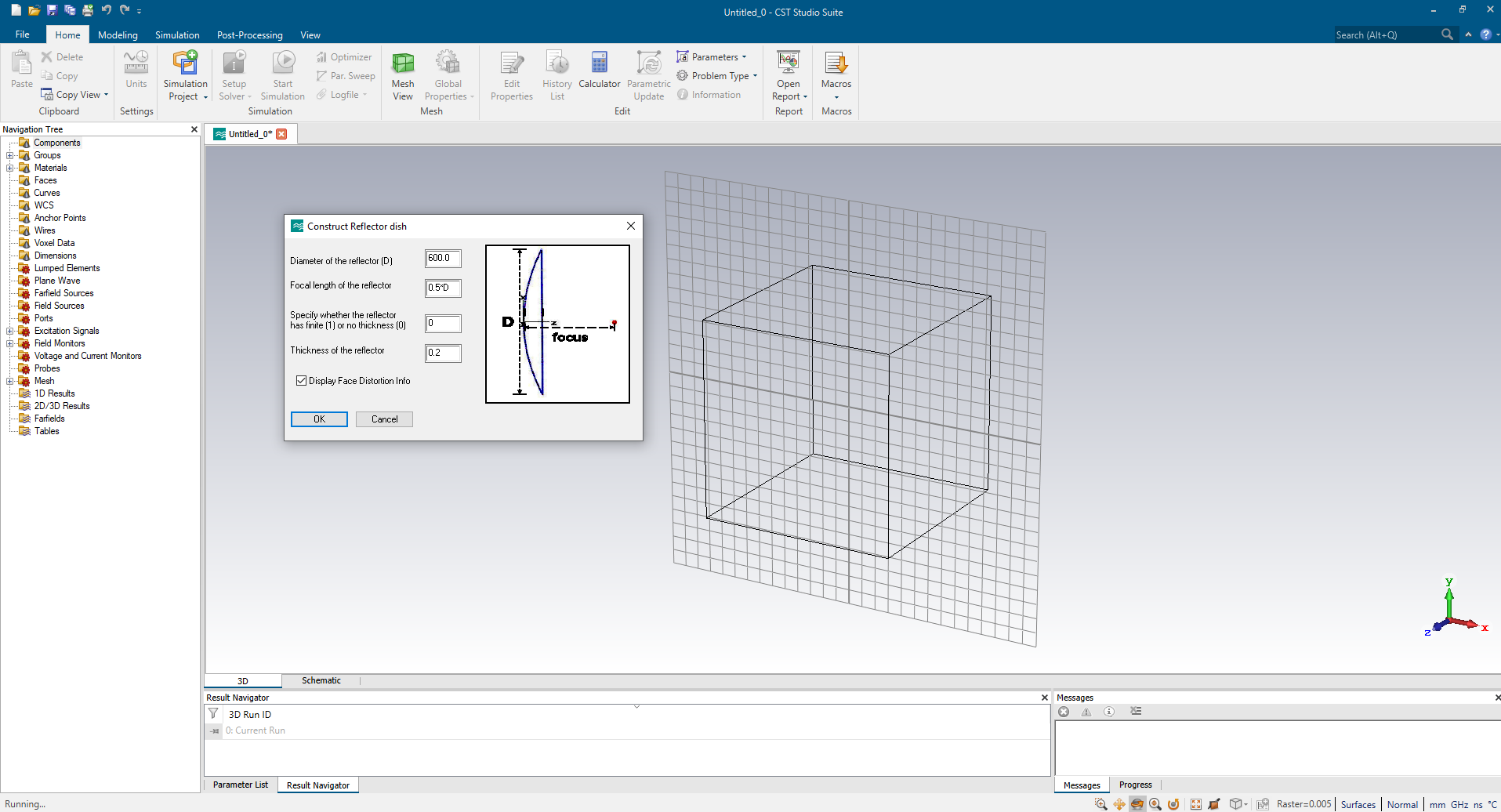Click the Diameter of the reflector field

[443, 259]
